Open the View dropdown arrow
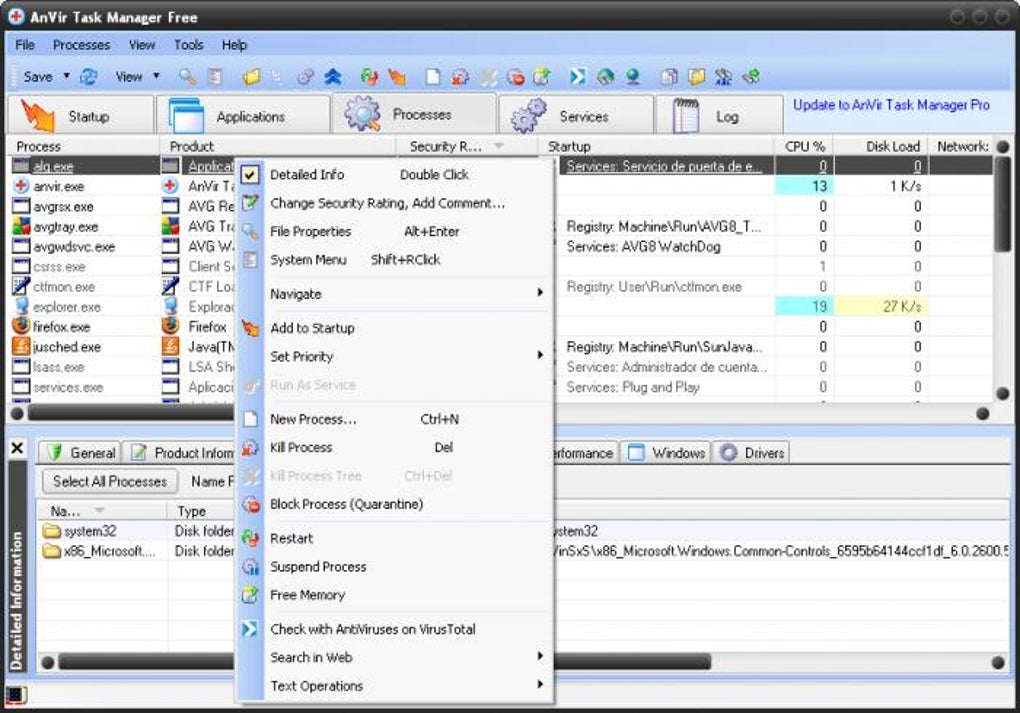 156,76
